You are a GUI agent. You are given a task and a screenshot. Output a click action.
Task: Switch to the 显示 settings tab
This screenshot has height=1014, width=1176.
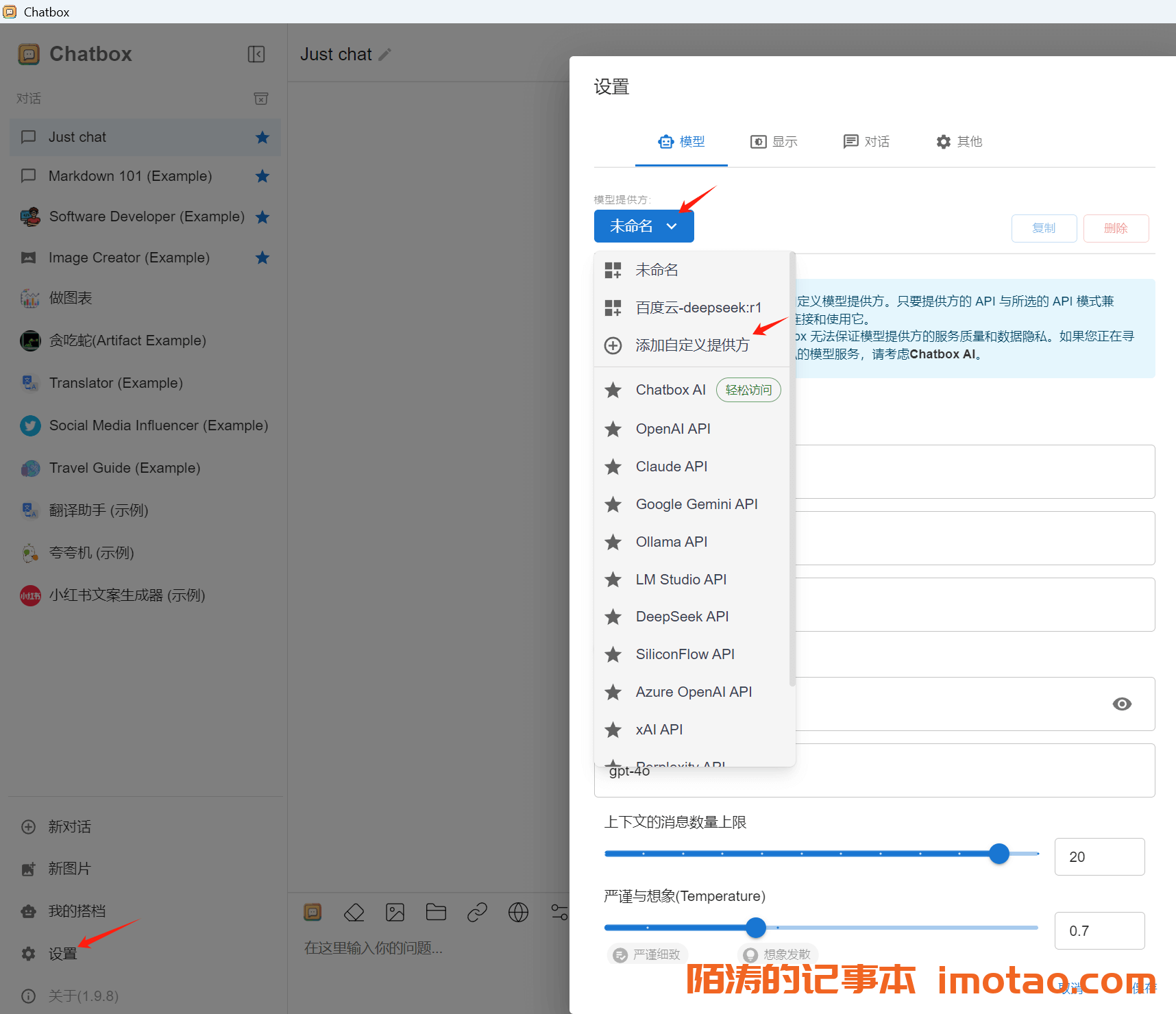[774, 142]
